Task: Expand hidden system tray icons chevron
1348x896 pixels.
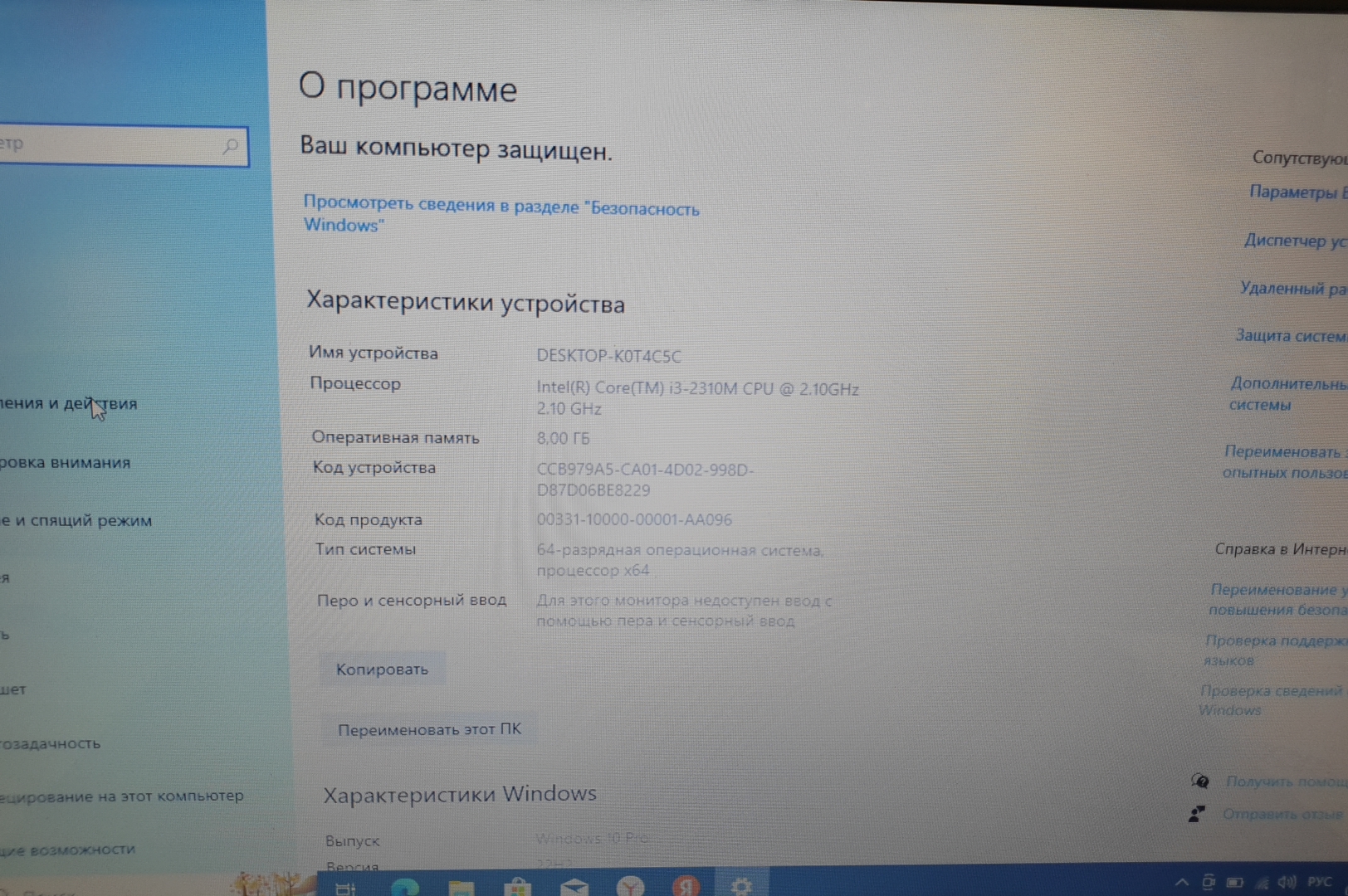Action: click(1181, 882)
